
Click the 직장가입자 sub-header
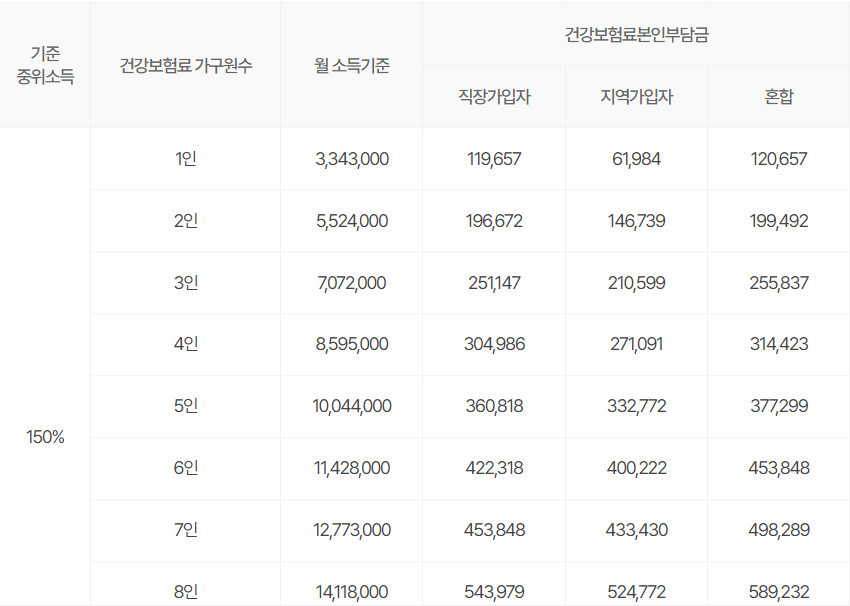pos(494,97)
